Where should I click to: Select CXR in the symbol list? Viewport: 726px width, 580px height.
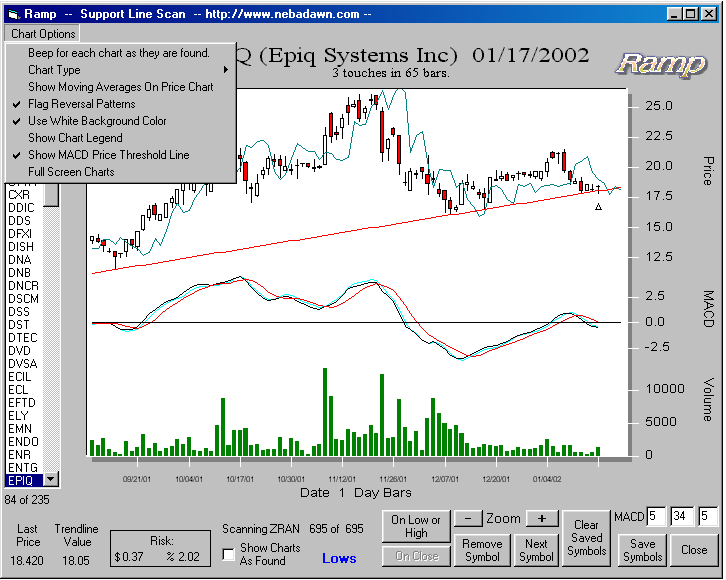point(24,195)
